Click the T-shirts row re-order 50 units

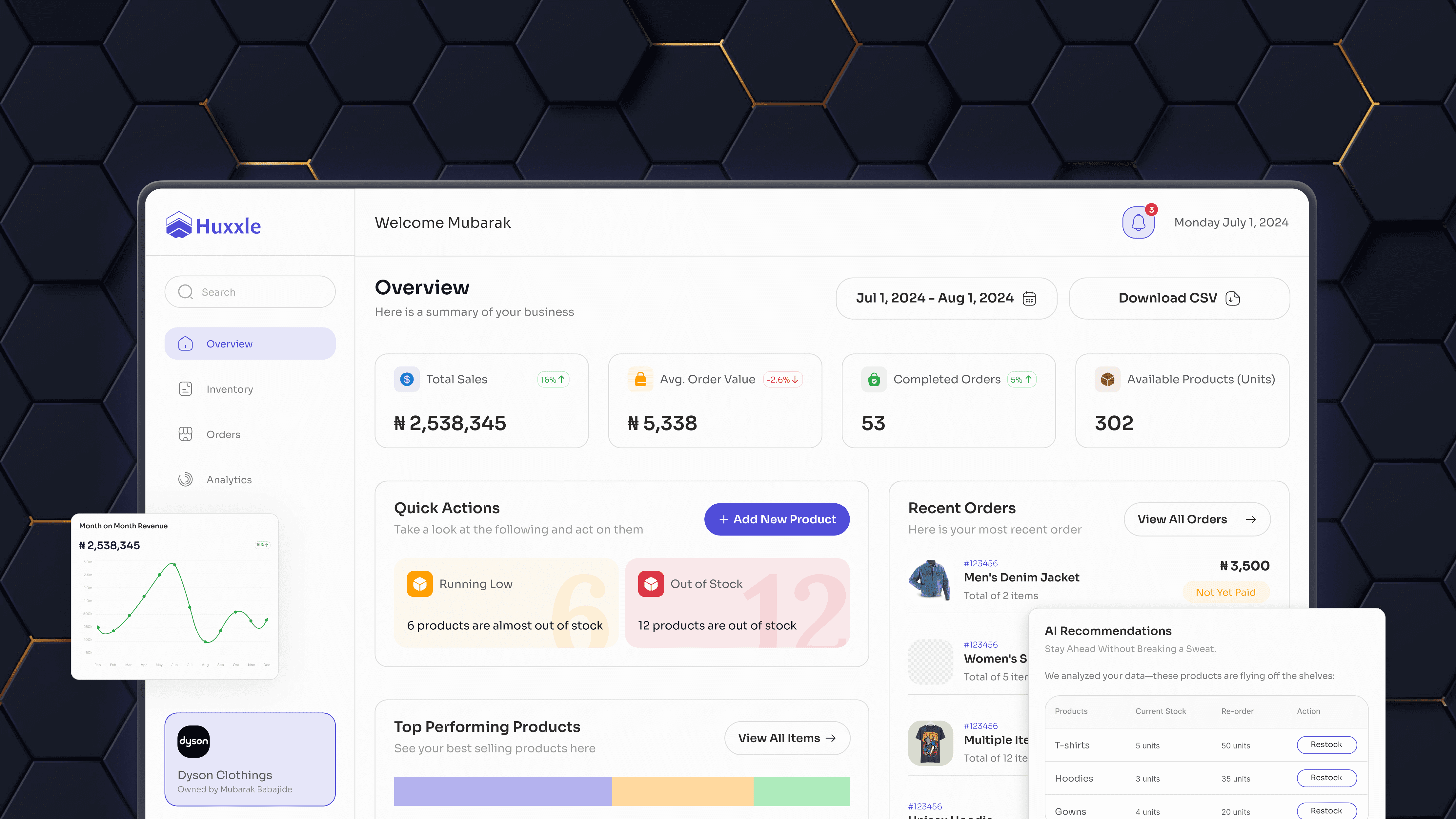1236,745
